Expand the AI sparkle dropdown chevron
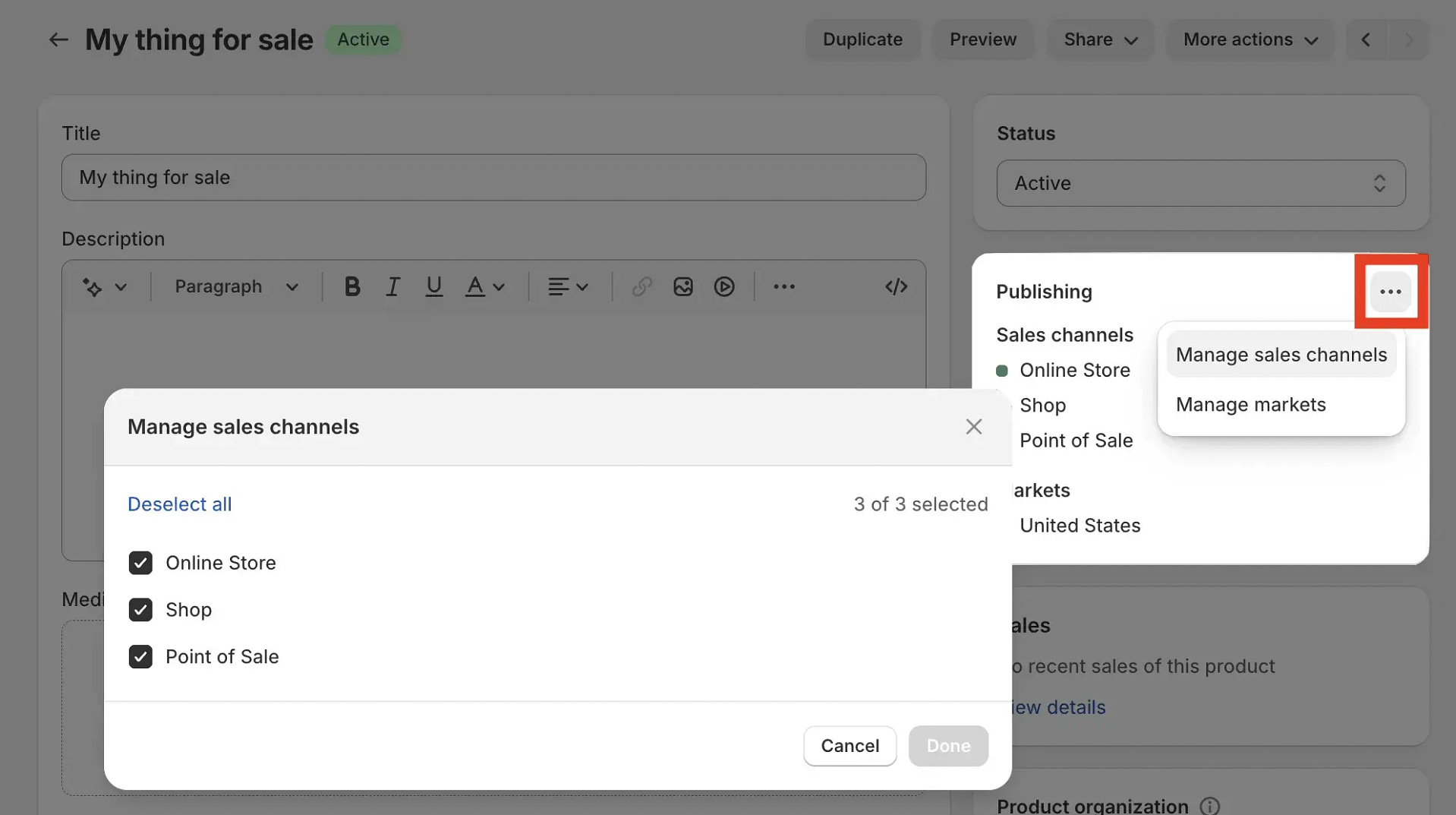The image size is (1456, 815). coord(121,287)
